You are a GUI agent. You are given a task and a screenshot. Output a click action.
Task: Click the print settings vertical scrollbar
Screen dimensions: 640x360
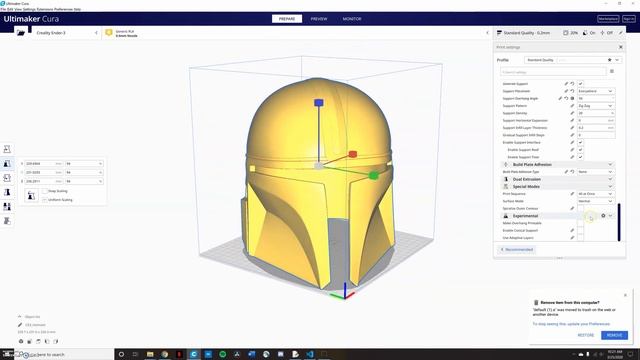pos(619,222)
